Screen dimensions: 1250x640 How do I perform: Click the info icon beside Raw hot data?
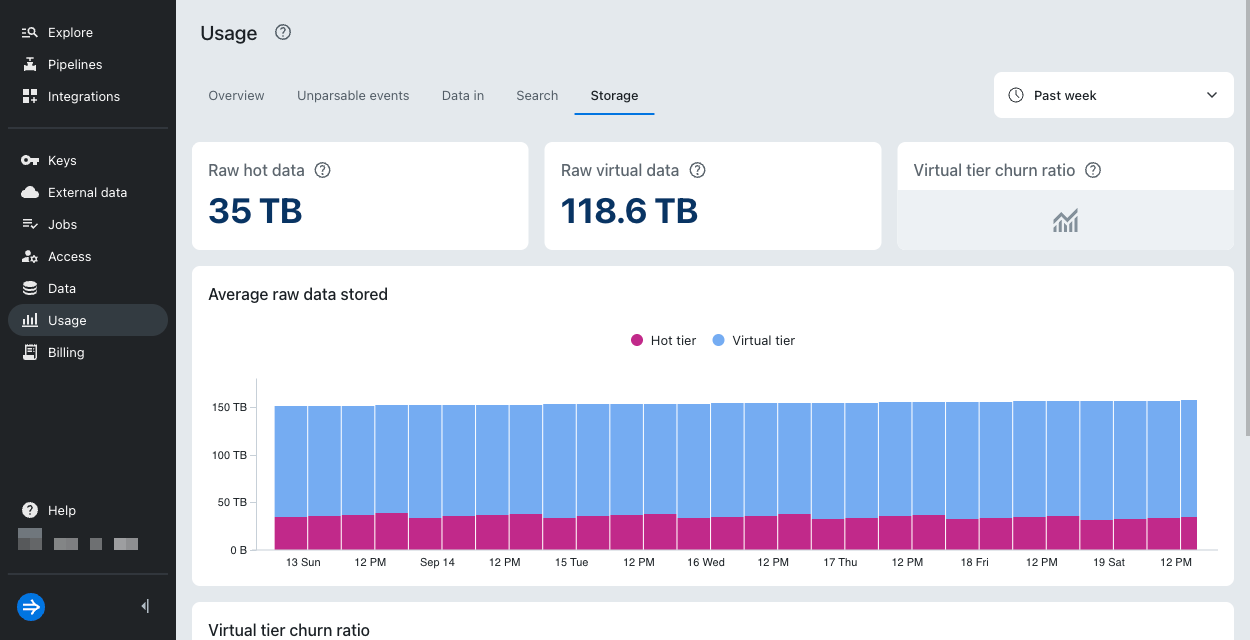[322, 170]
